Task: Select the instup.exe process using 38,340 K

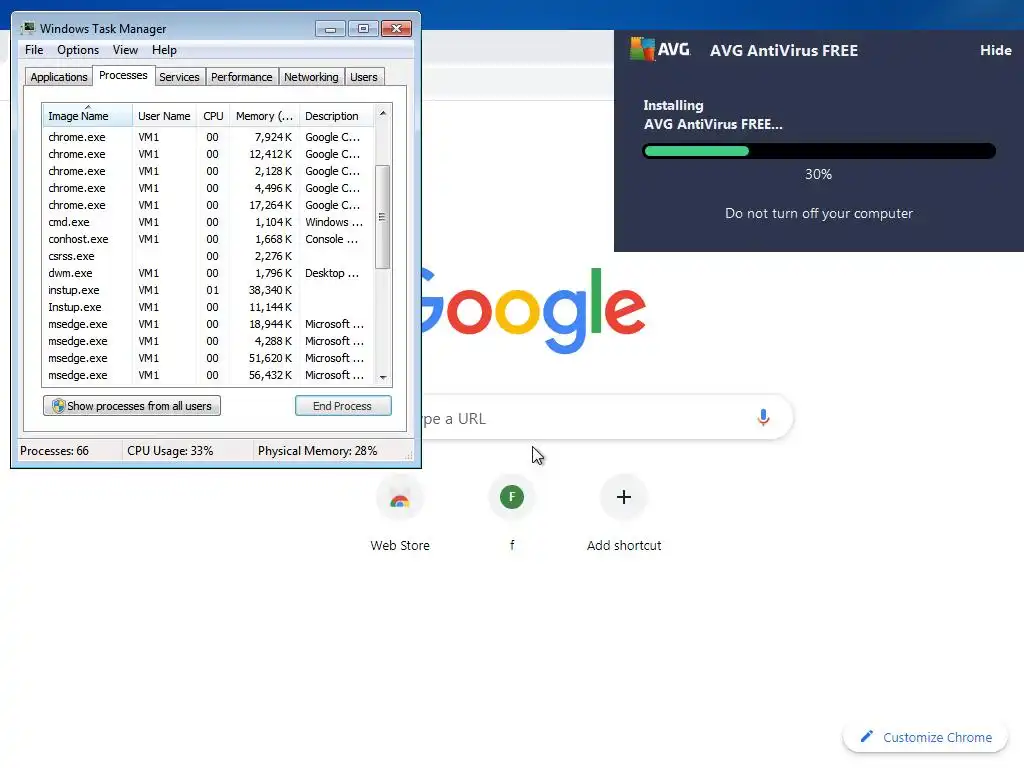Action: 208,290
